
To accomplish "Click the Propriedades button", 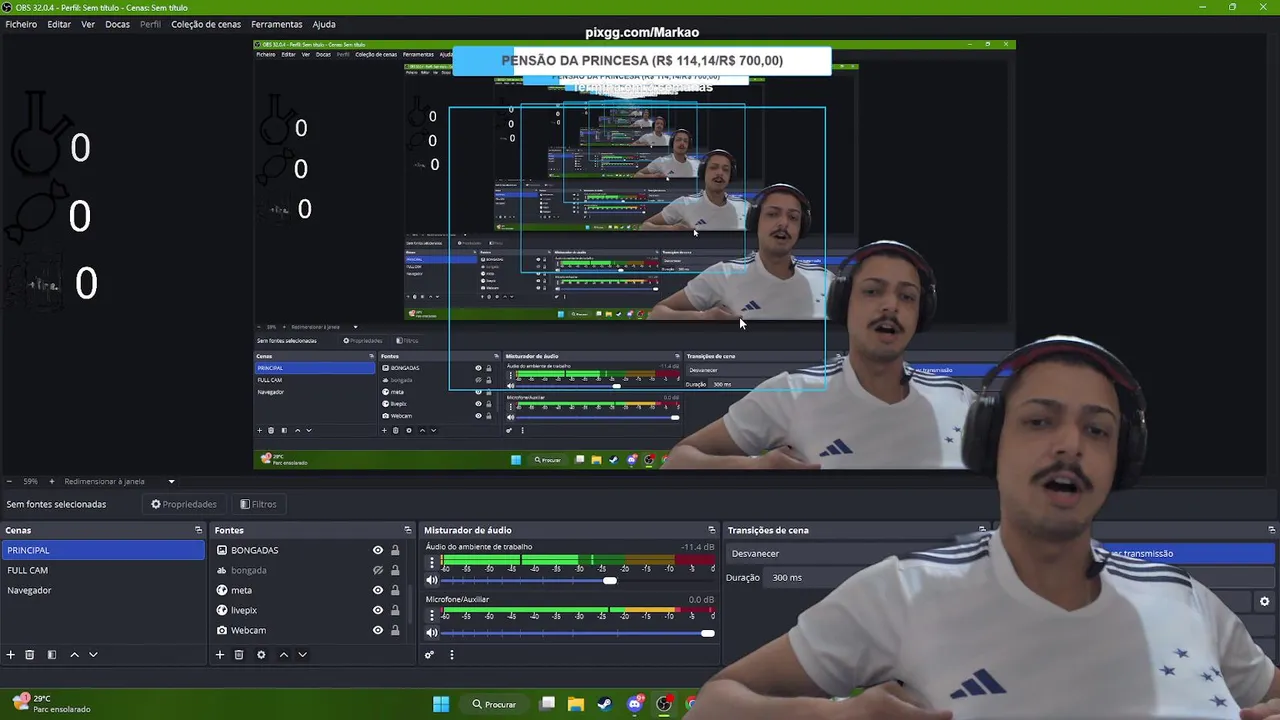I will tap(184, 504).
